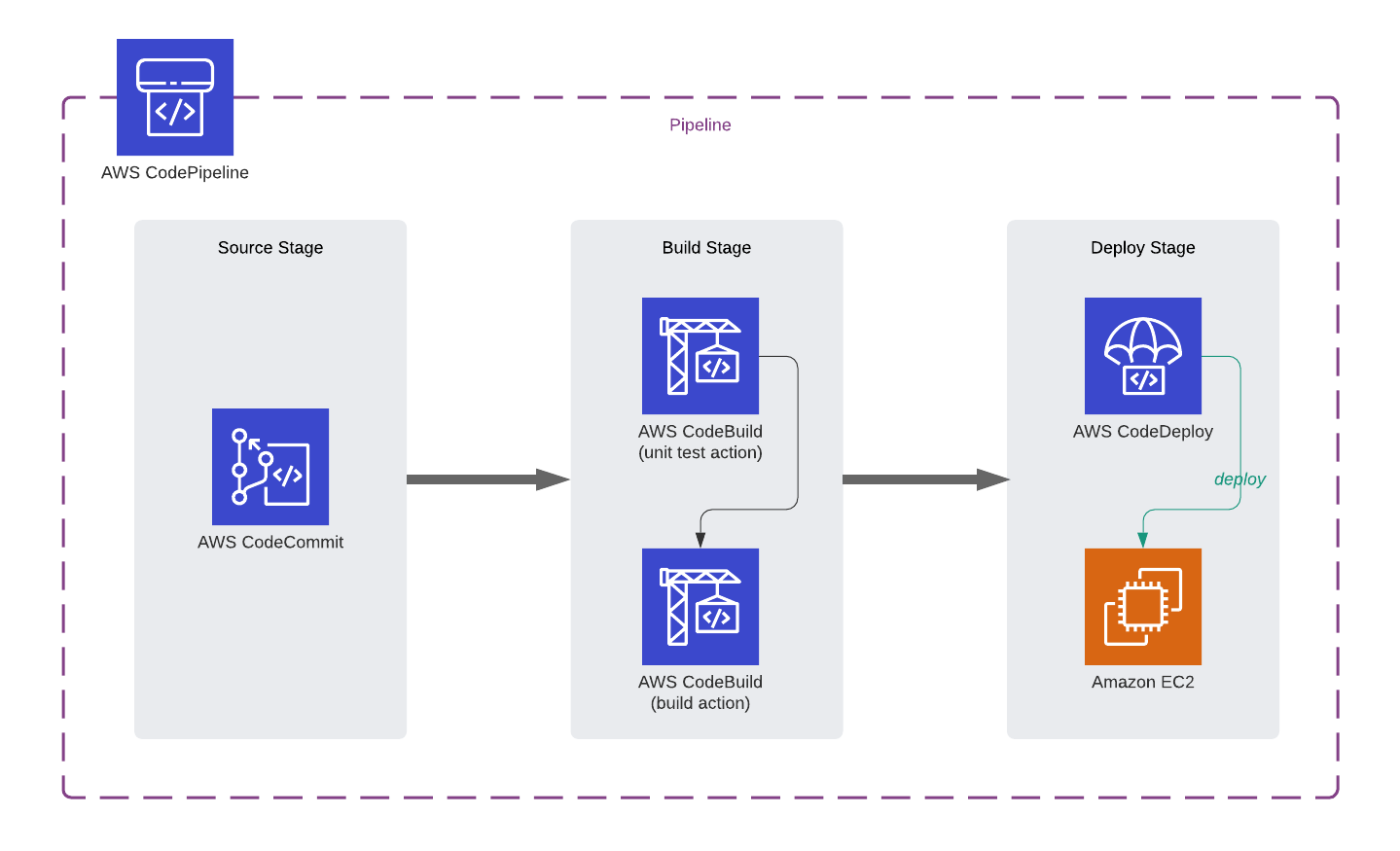
Task: Click the 'Source Stage' heading
Action: tap(270, 248)
